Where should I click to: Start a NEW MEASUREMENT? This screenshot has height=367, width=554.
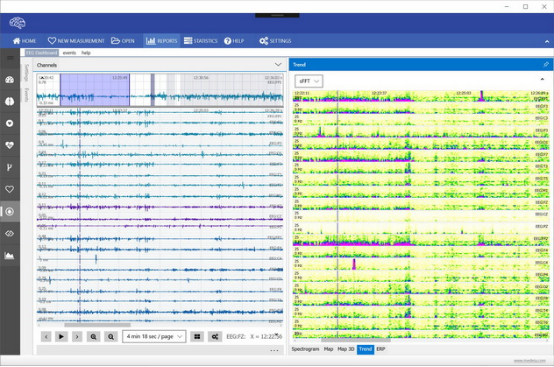tap(76, 41)
